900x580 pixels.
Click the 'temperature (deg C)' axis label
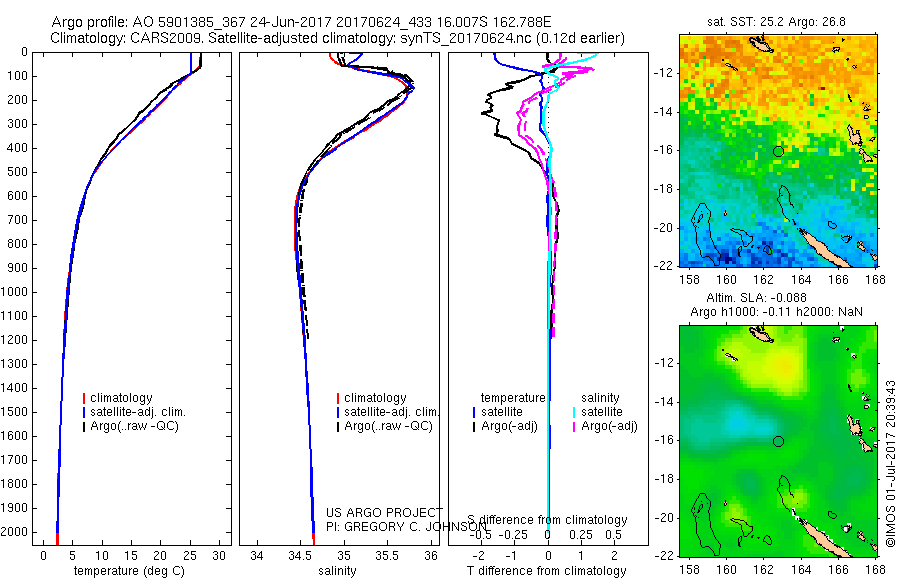tap(129, 571)
